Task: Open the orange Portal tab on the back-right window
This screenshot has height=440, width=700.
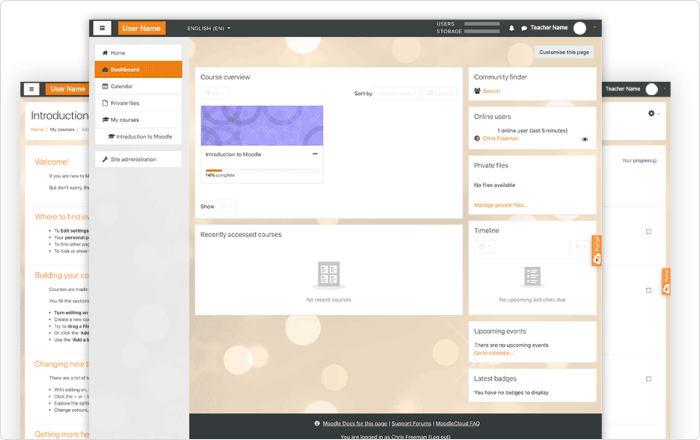Action: 666,281
